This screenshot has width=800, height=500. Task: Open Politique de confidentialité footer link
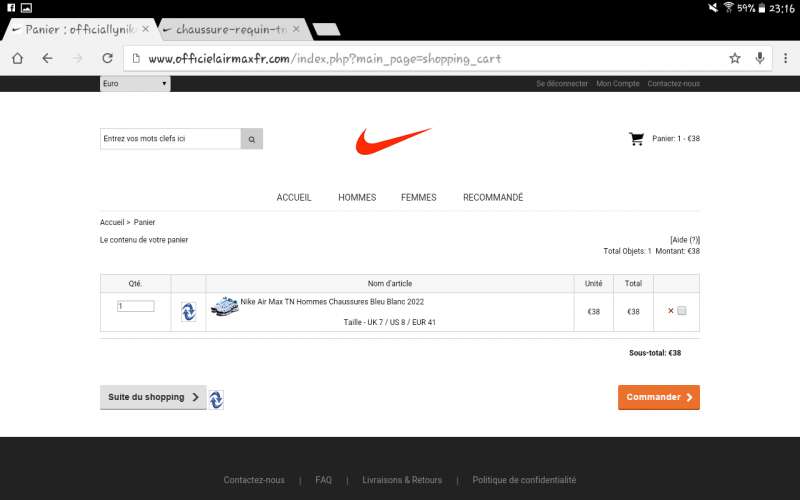[x=524, y=480]
